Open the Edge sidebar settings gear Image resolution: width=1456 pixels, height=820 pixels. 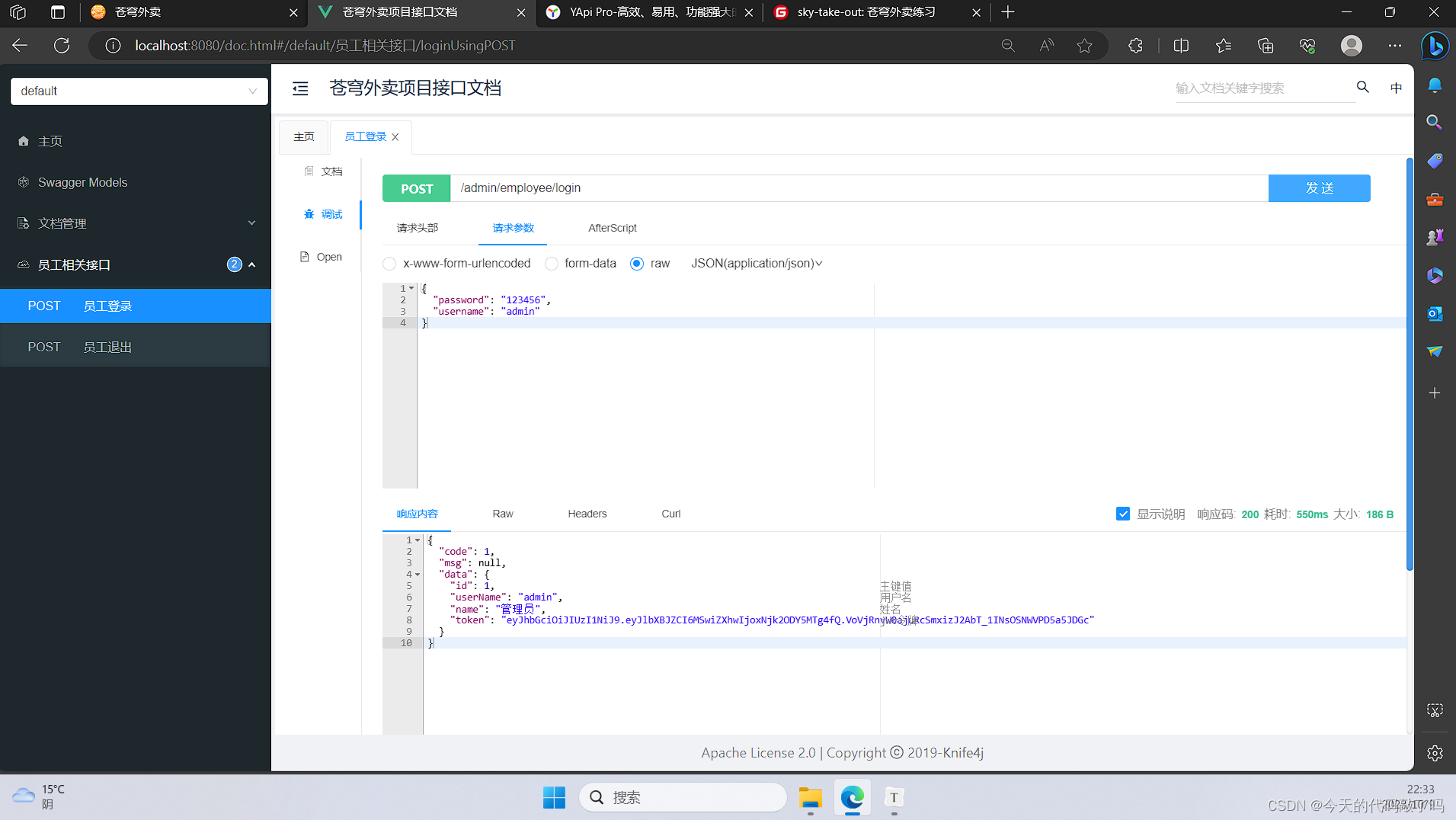pyautogui.click(x=1435, y=753)
